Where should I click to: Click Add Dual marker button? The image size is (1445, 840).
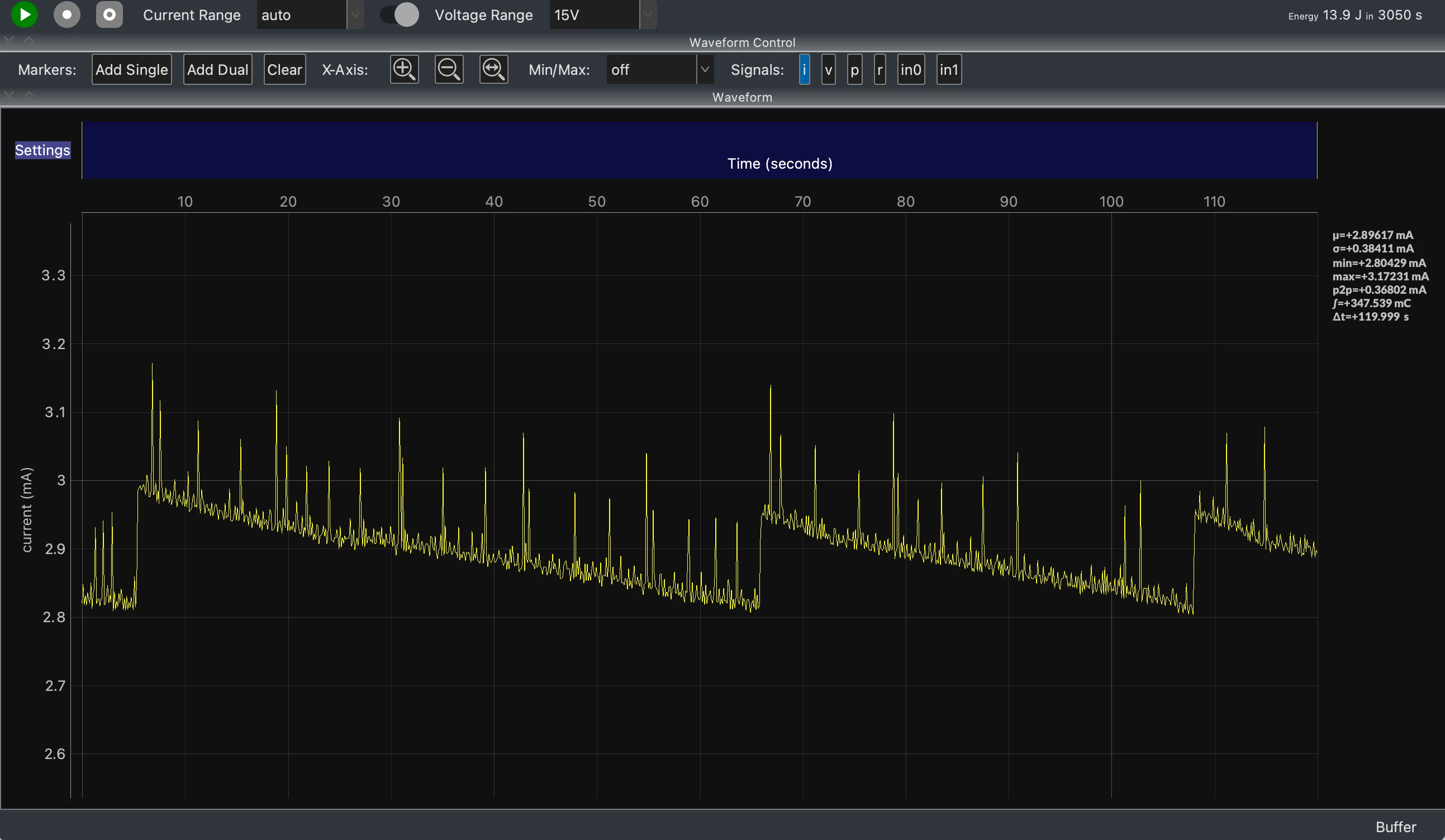(x=218, y=70)
